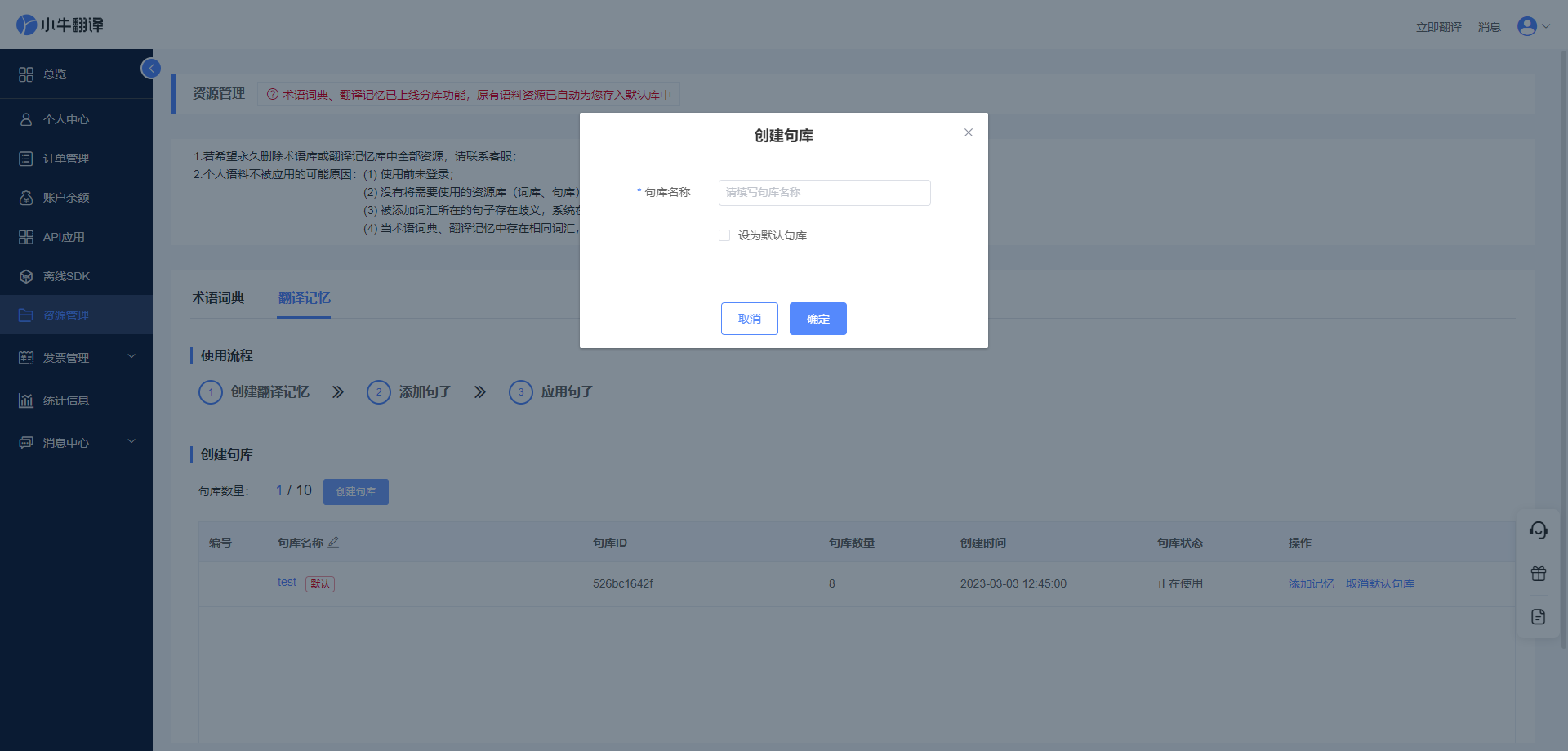
Task: Check 设为默认句库 checkbox
Action: [x=724, y=235]
